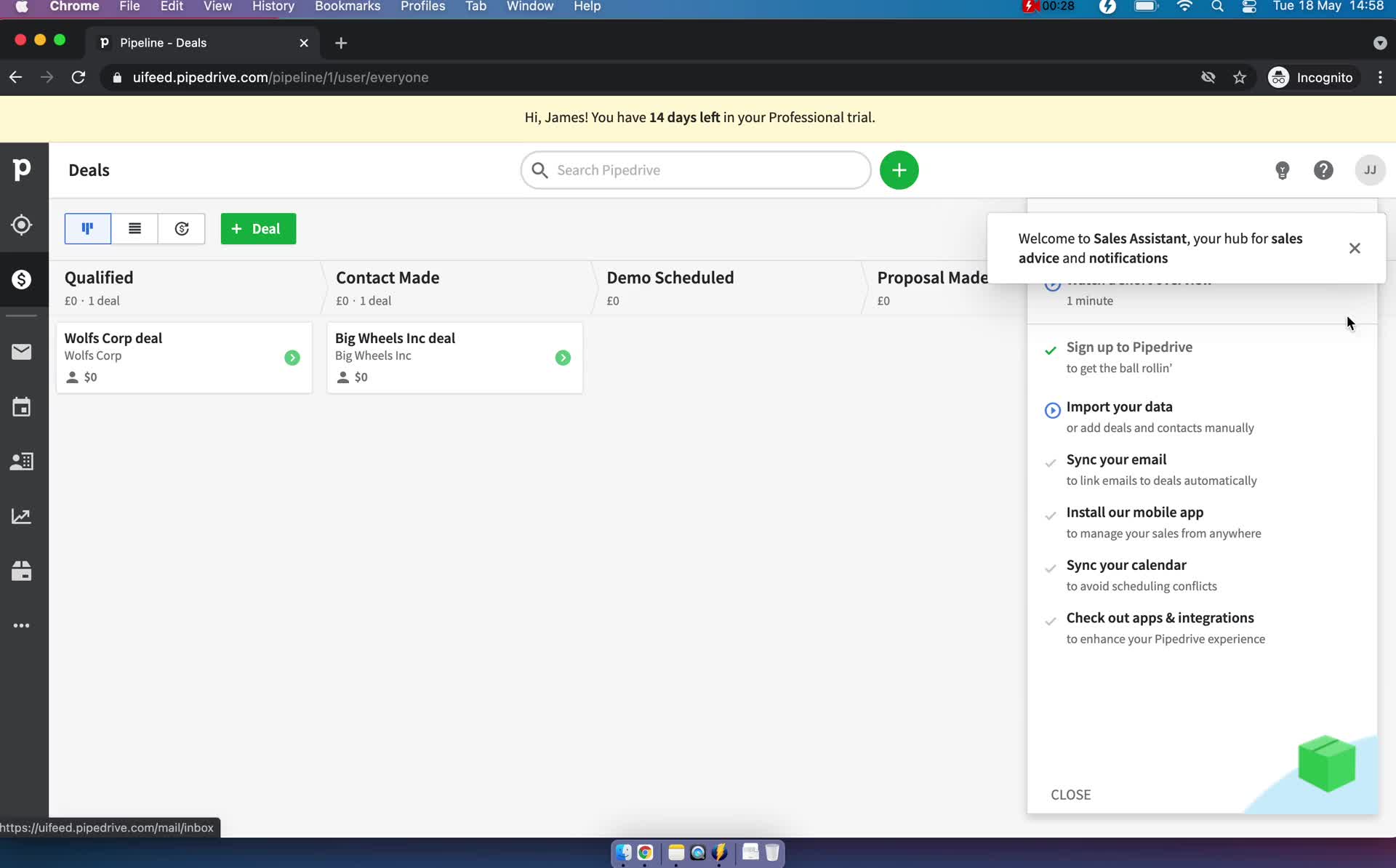Close the Sales Assistant panel
The height and width of the screenshot is (868, 1396).
pyautogui.click(x=1355, y=248)
